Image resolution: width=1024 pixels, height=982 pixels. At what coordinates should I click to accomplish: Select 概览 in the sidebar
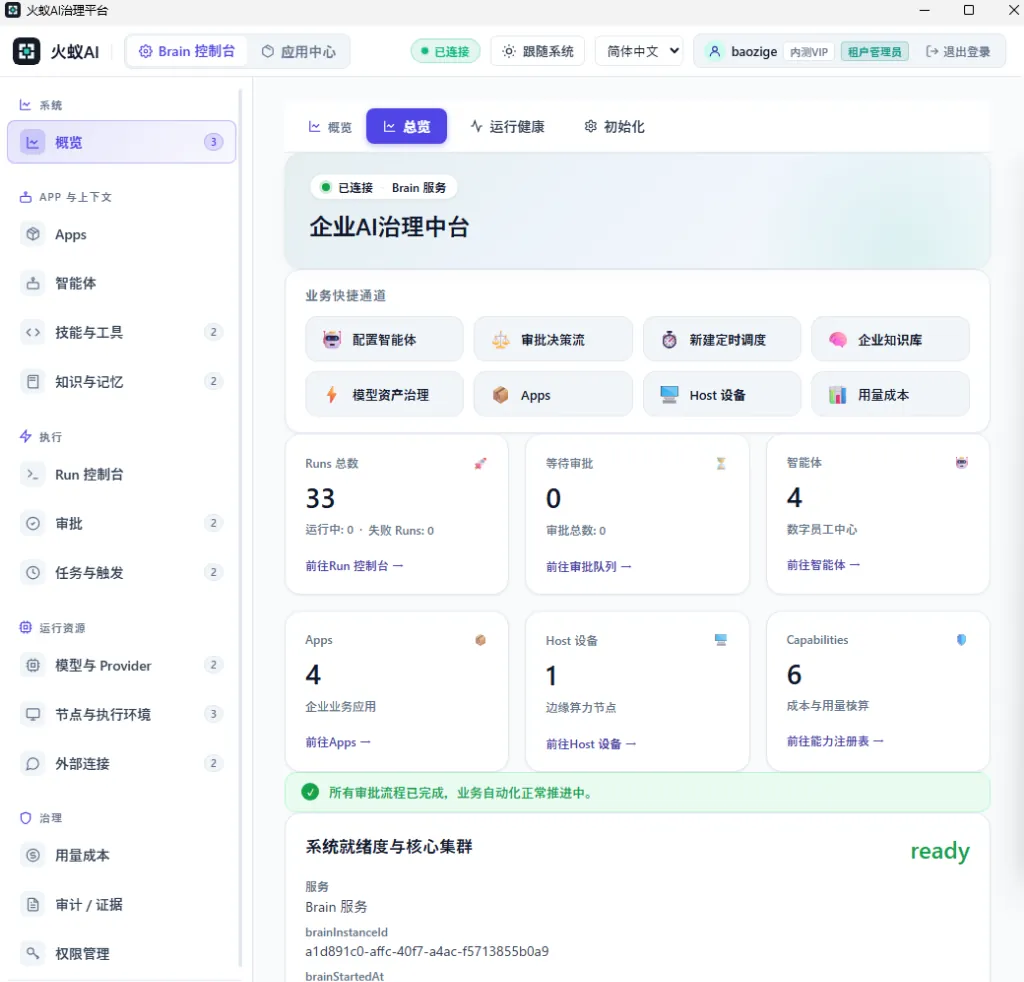pos(121,142)
